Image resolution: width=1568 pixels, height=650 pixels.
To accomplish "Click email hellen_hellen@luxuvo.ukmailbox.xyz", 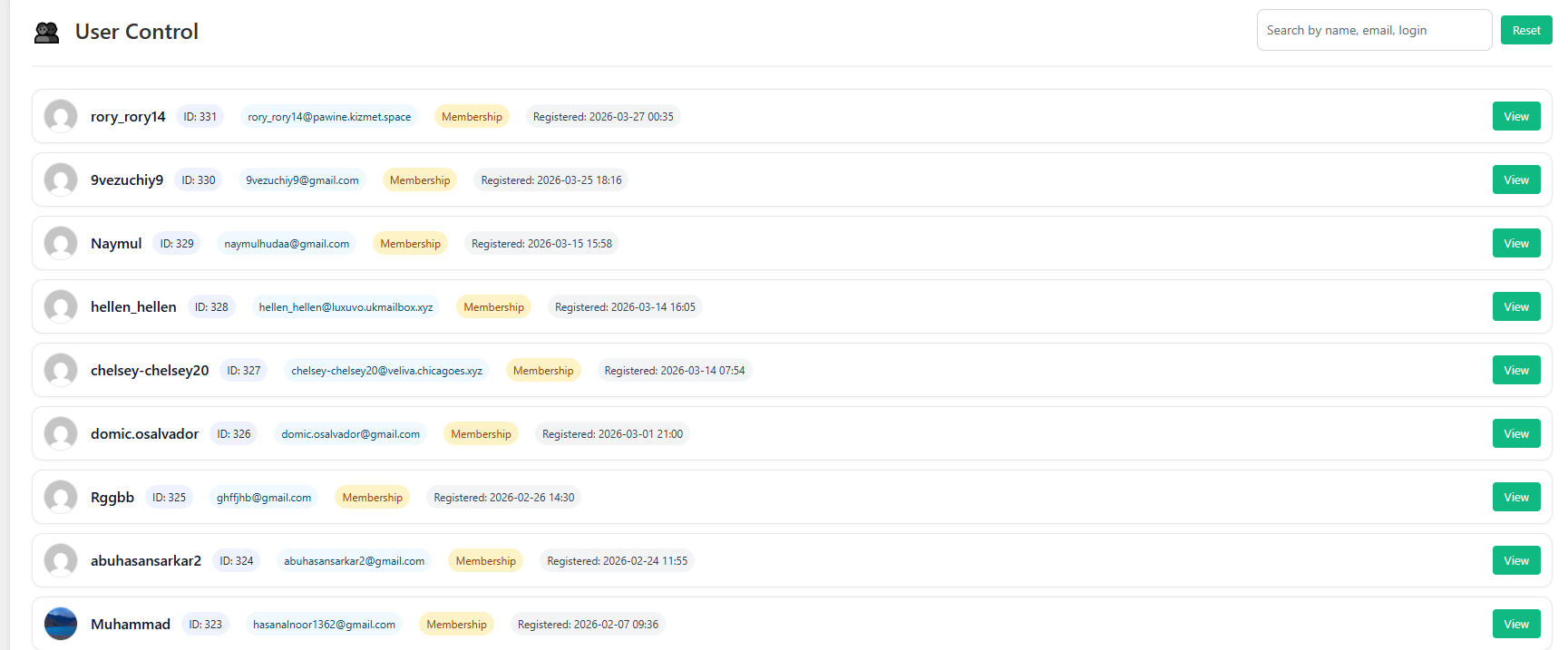I will [346, 307].
